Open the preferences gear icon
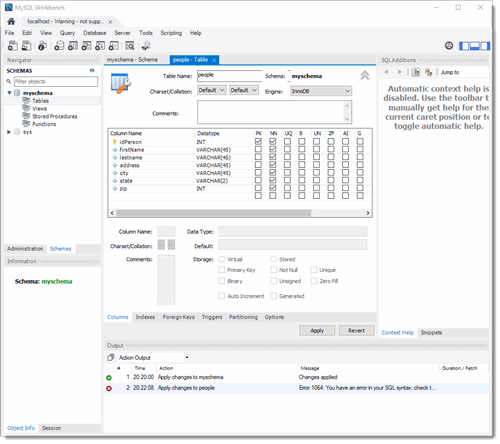500x444 pixels. (x=449, y=46)
